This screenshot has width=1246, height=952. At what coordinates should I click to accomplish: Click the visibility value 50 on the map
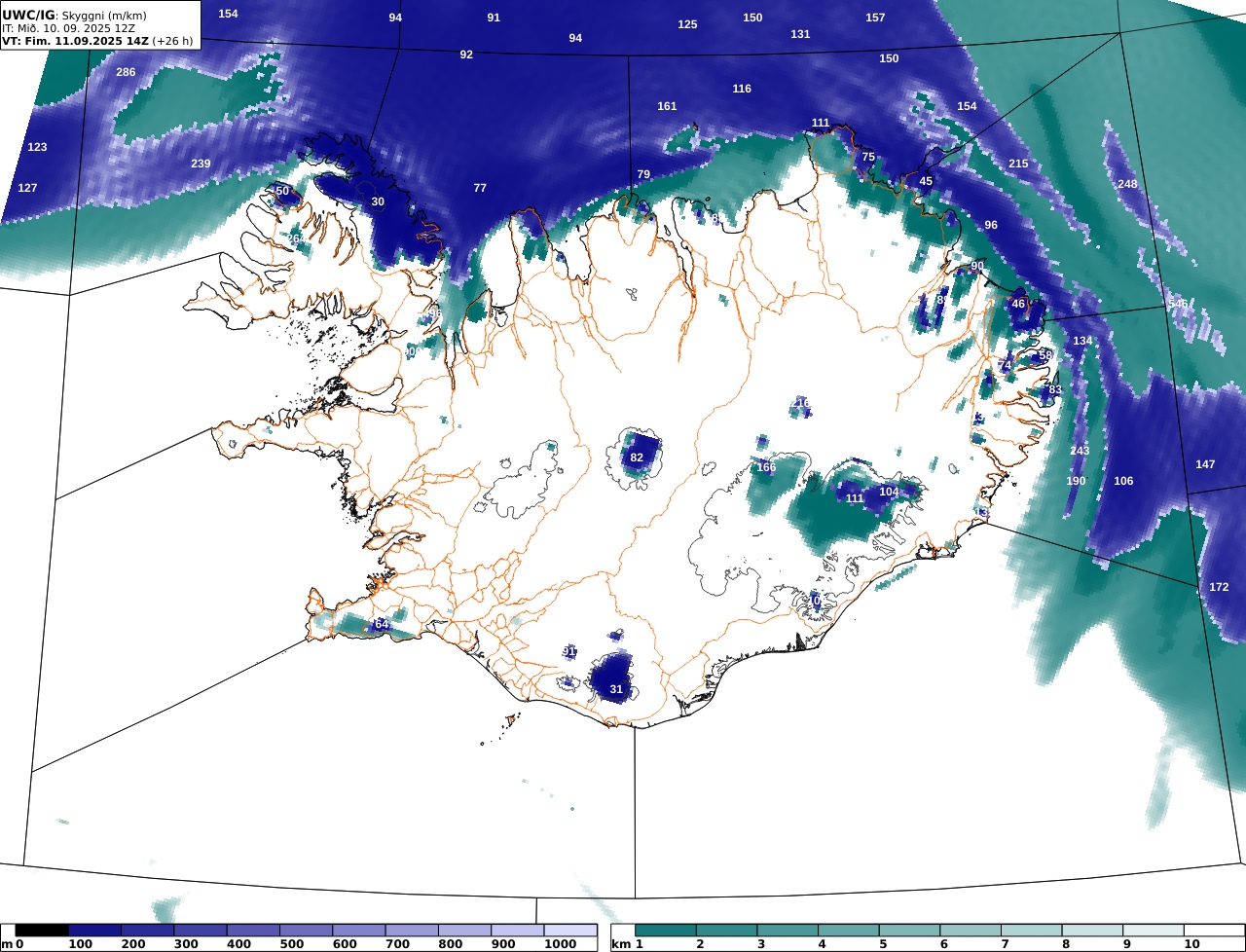[282, 191]
